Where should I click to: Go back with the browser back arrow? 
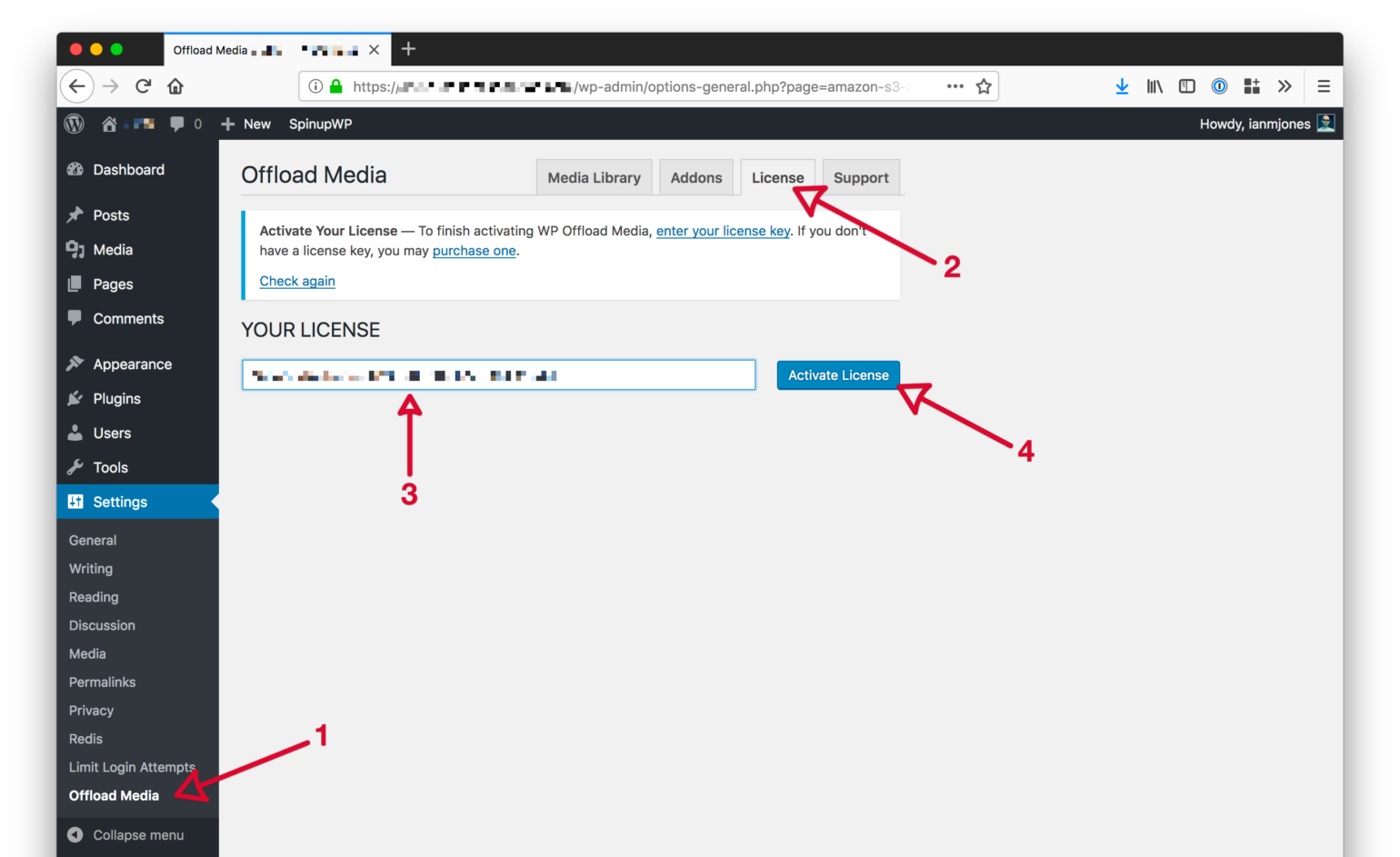[77, 86]
